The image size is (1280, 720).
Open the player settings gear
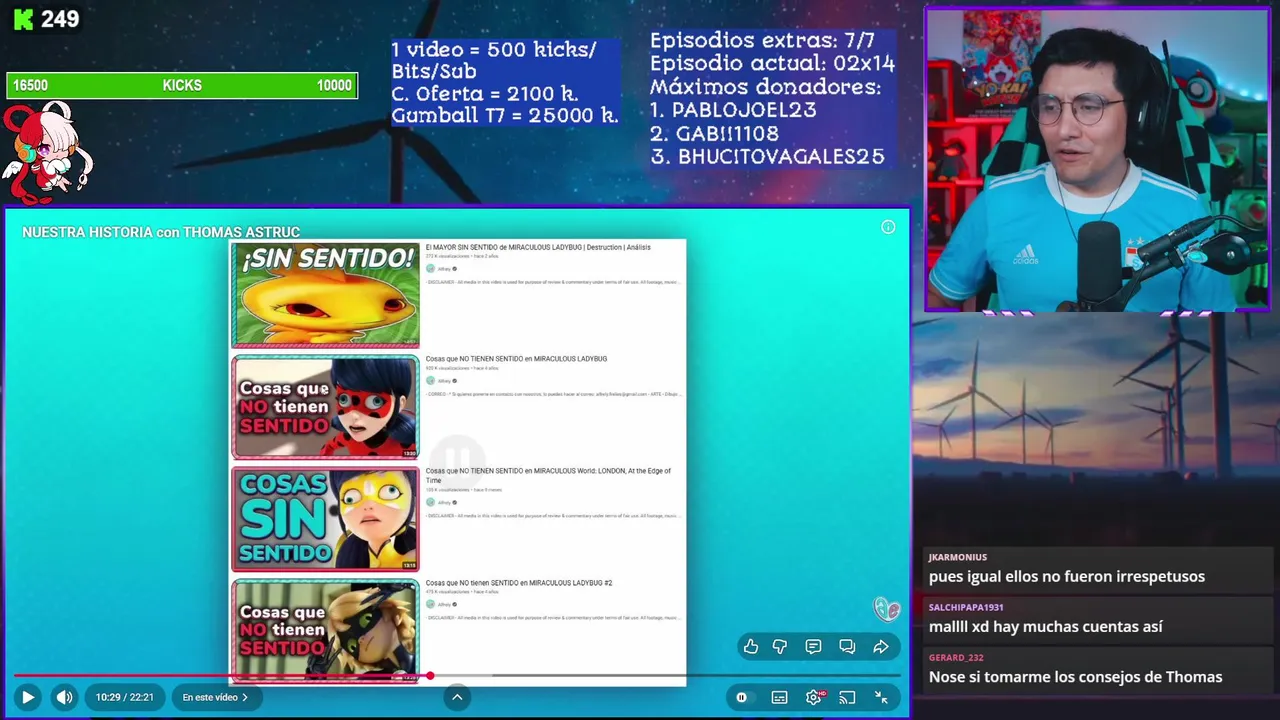tap(813, 697)
